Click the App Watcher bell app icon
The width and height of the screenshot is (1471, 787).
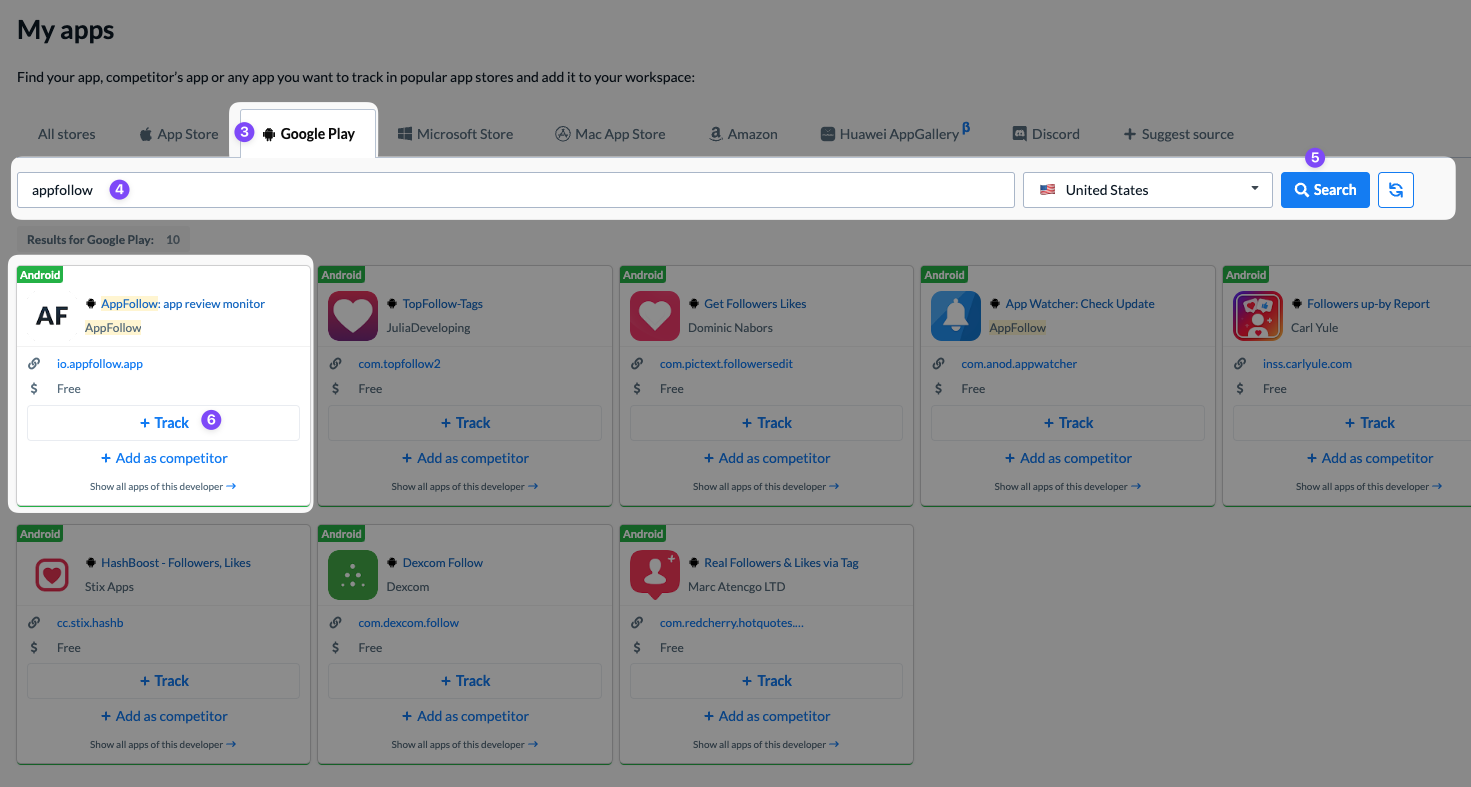(x=955, y=315)
